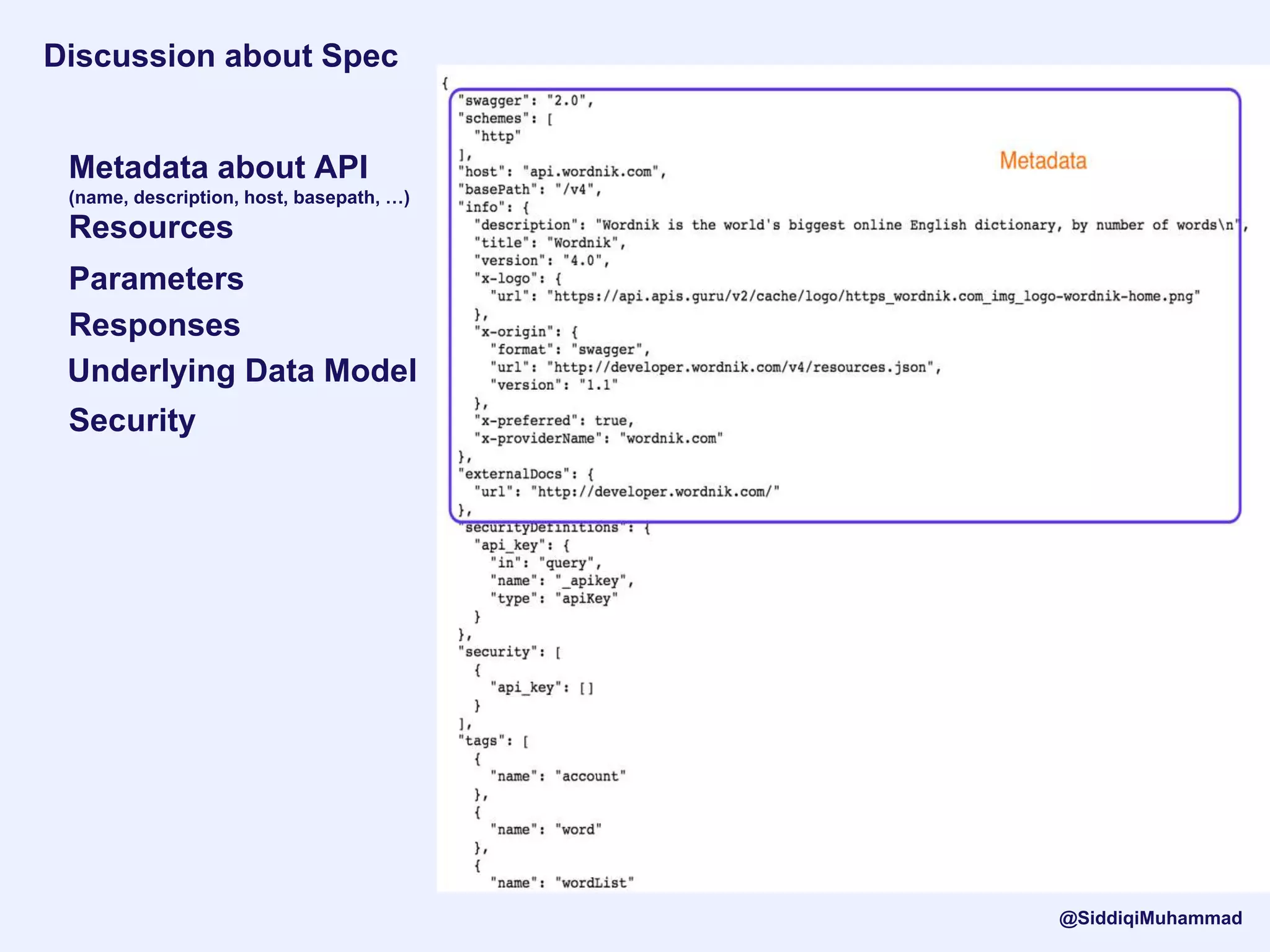Screen dimensions: 1270x952
Task: Click the @SiddiqiMuhammad Twitter handle
Action: click(x=1150, y=918)
